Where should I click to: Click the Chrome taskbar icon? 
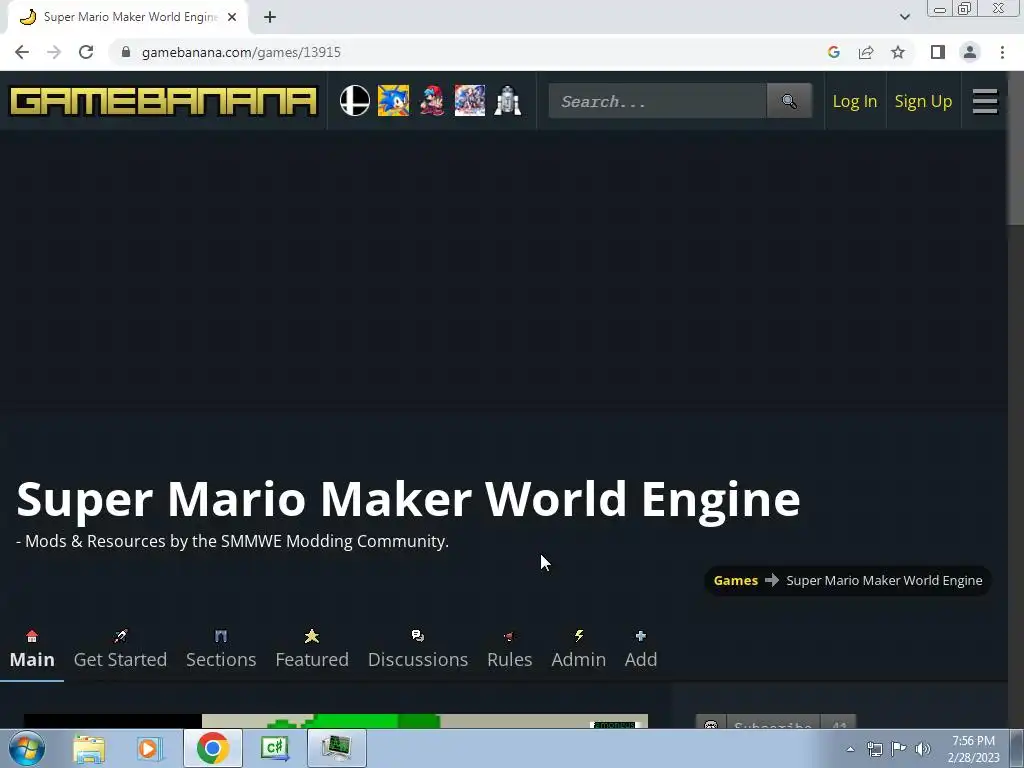pyautogui.click(x=212, y=748)
